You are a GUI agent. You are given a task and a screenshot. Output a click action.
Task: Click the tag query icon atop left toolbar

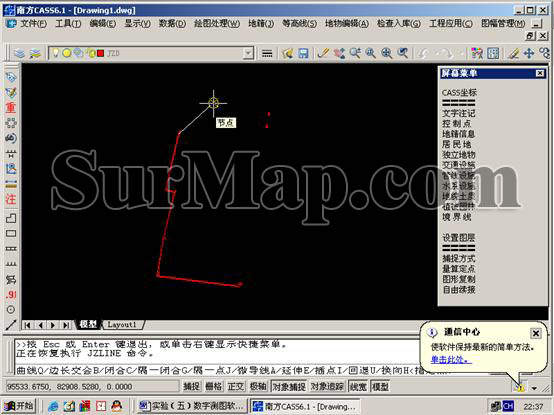[11, 77]
